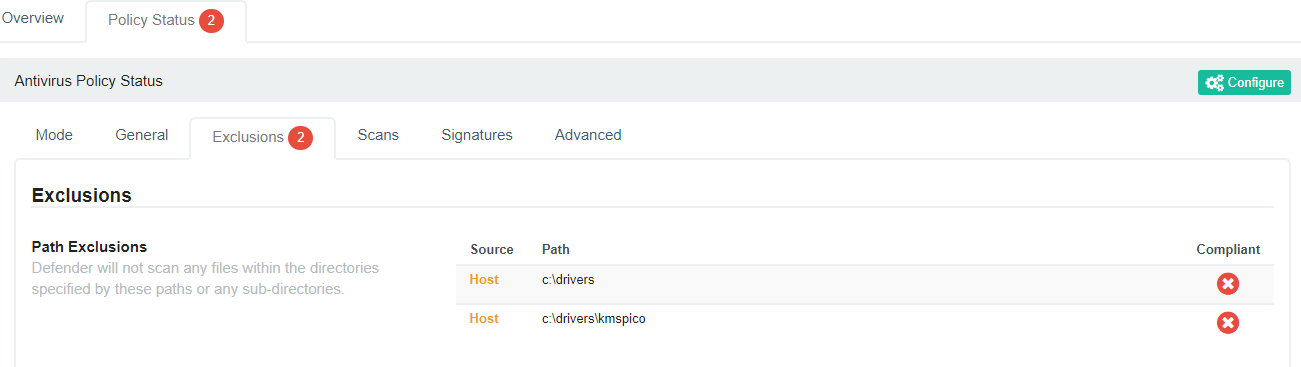Click the Compliant column header
The height and width of the screenshot is (367, 1301).
[x=1228, y=249]
